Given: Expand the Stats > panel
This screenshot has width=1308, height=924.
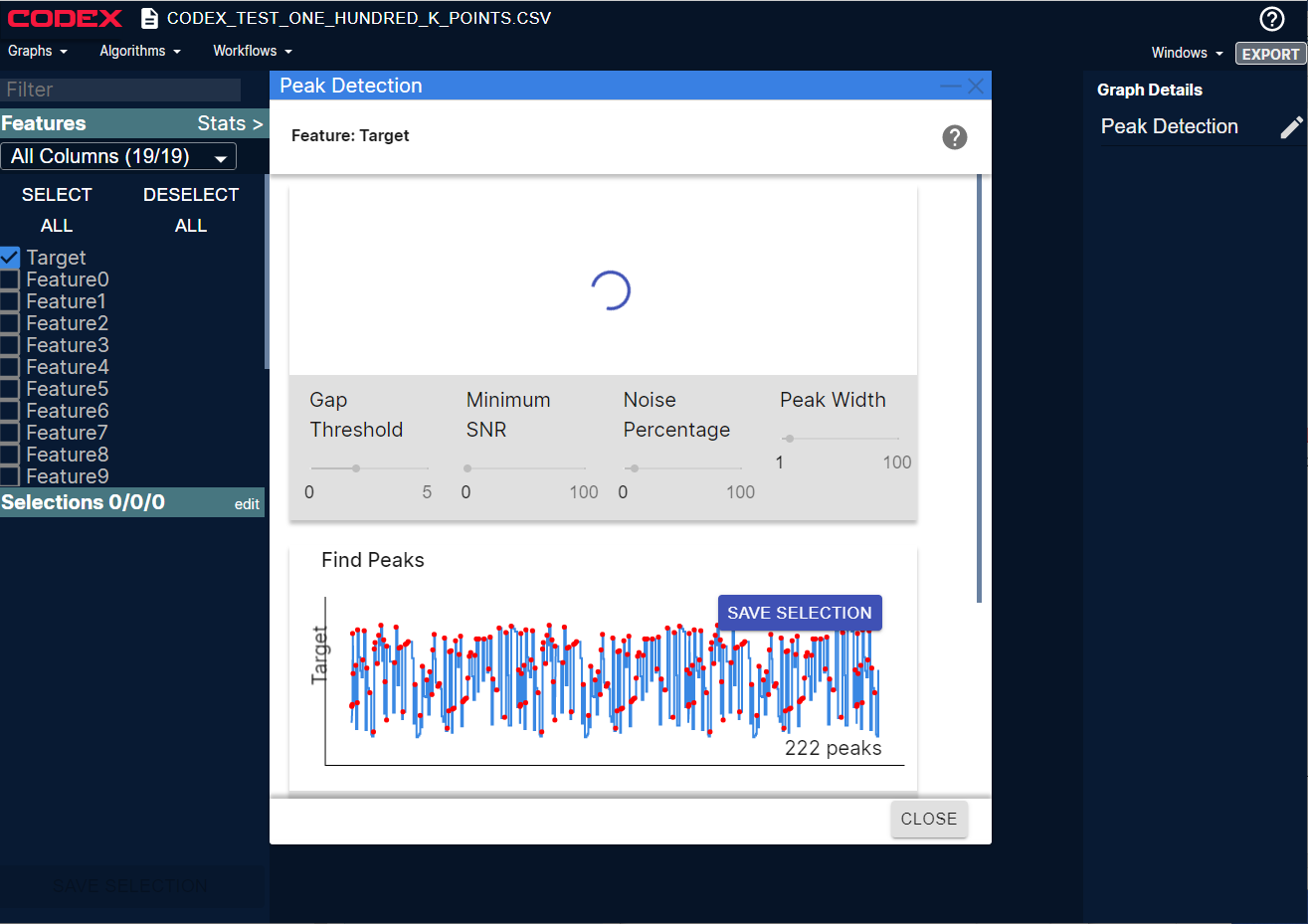Looking at the screenshot, I should tap(230, 123).
